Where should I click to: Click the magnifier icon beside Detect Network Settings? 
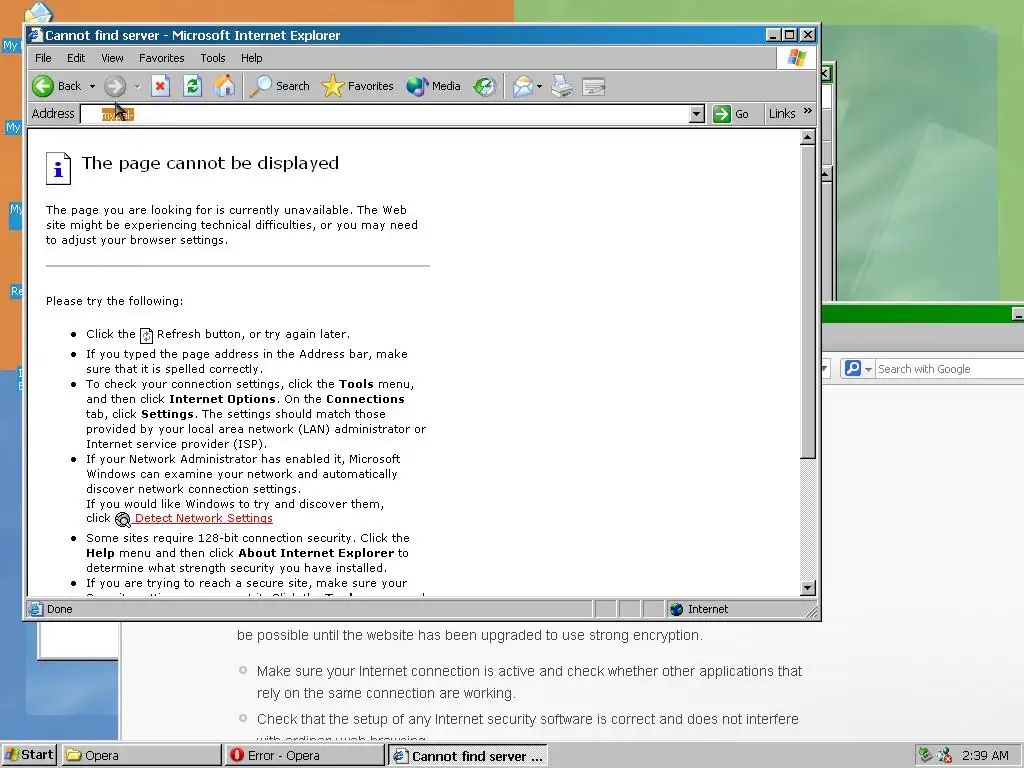pos(123,519)
